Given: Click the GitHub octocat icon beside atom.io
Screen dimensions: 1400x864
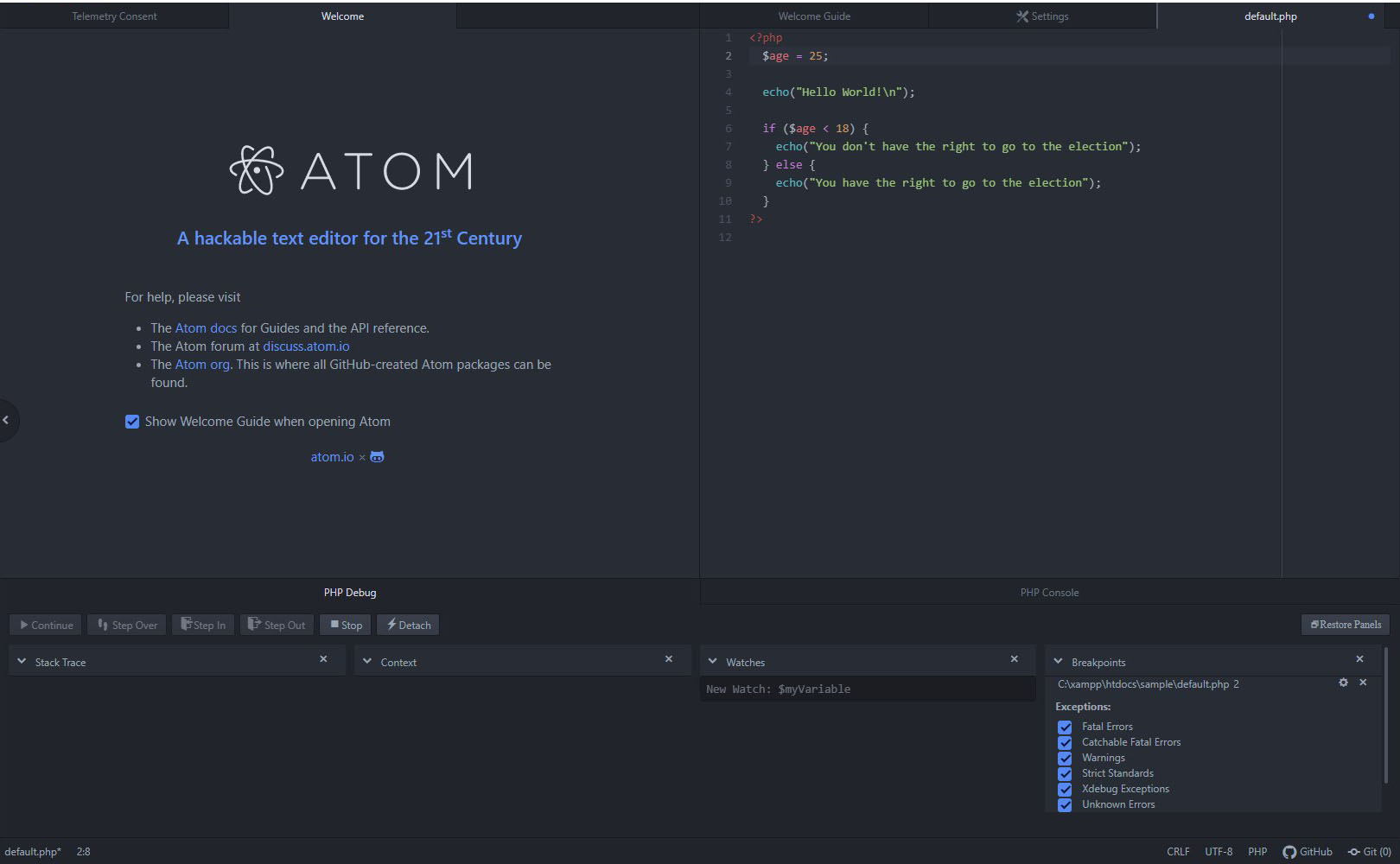Looking at the screenshot, I should [x=377, y=457].
